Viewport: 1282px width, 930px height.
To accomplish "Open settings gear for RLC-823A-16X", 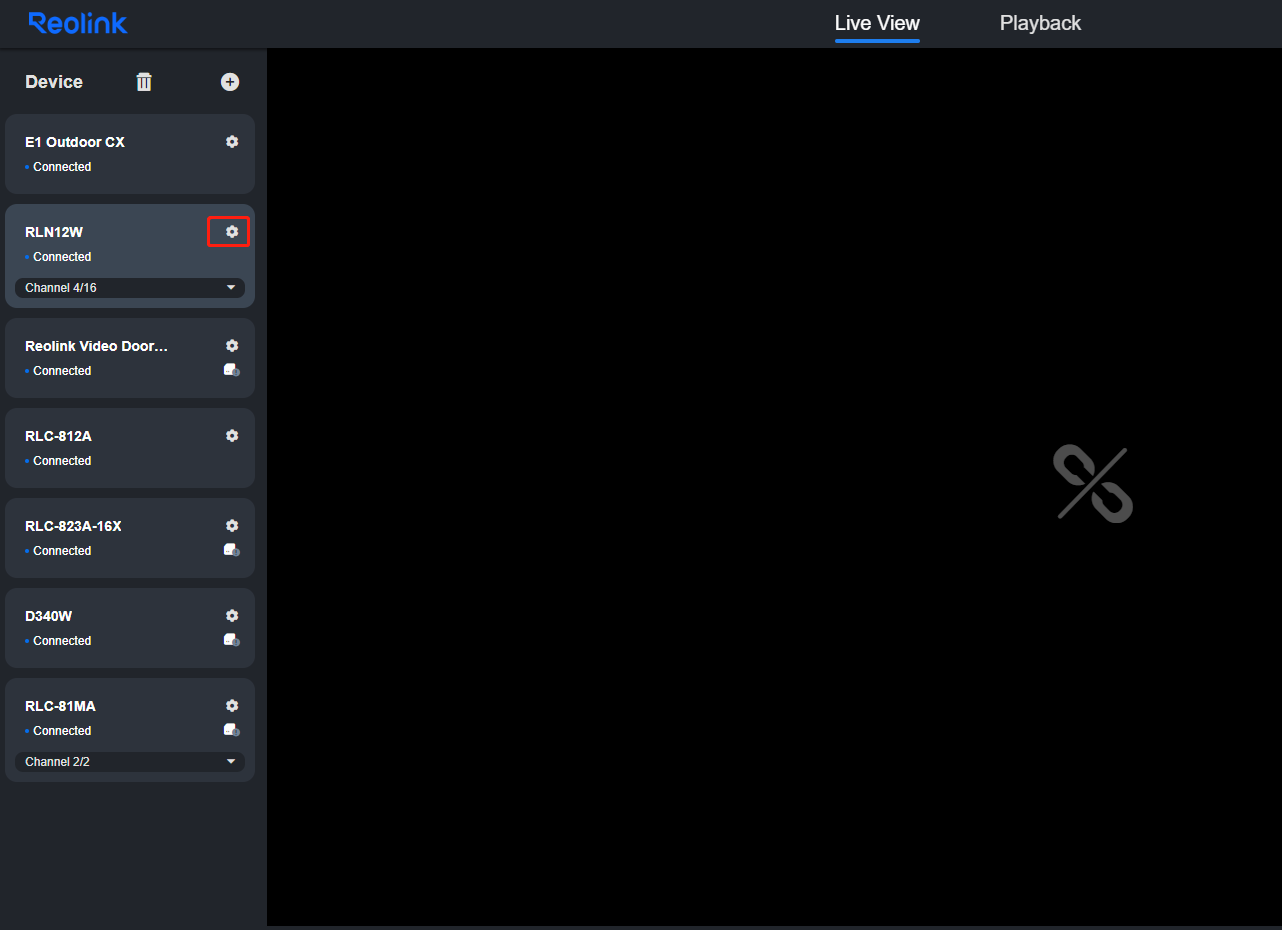I will 232,526.
